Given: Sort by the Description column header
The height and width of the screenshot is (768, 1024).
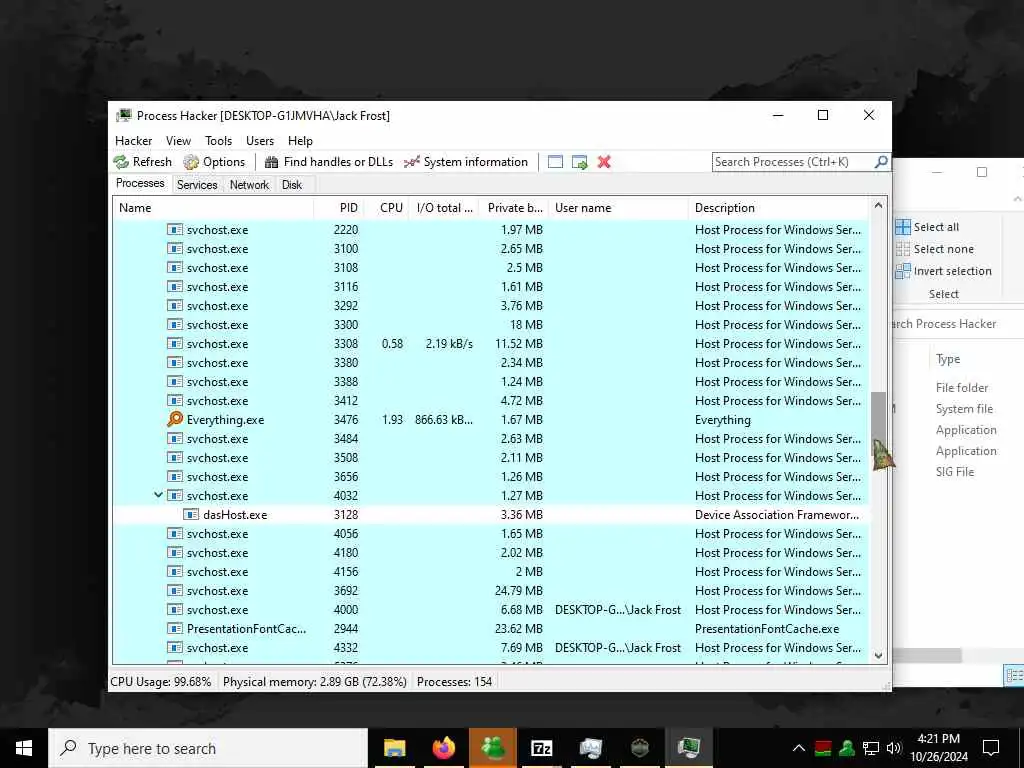Looking at the screenshot, I should point(779,208).
